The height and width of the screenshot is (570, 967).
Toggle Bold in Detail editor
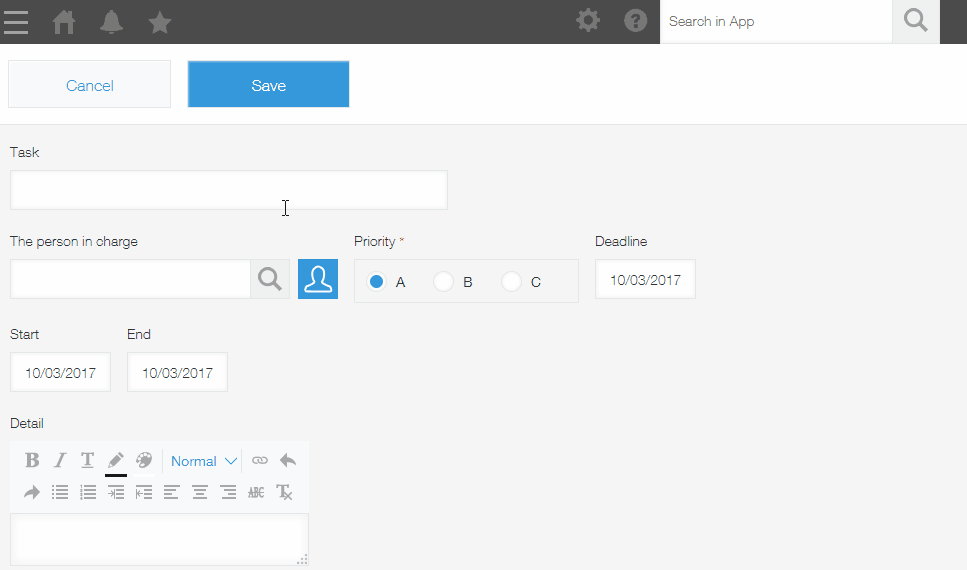pos(32,460)
